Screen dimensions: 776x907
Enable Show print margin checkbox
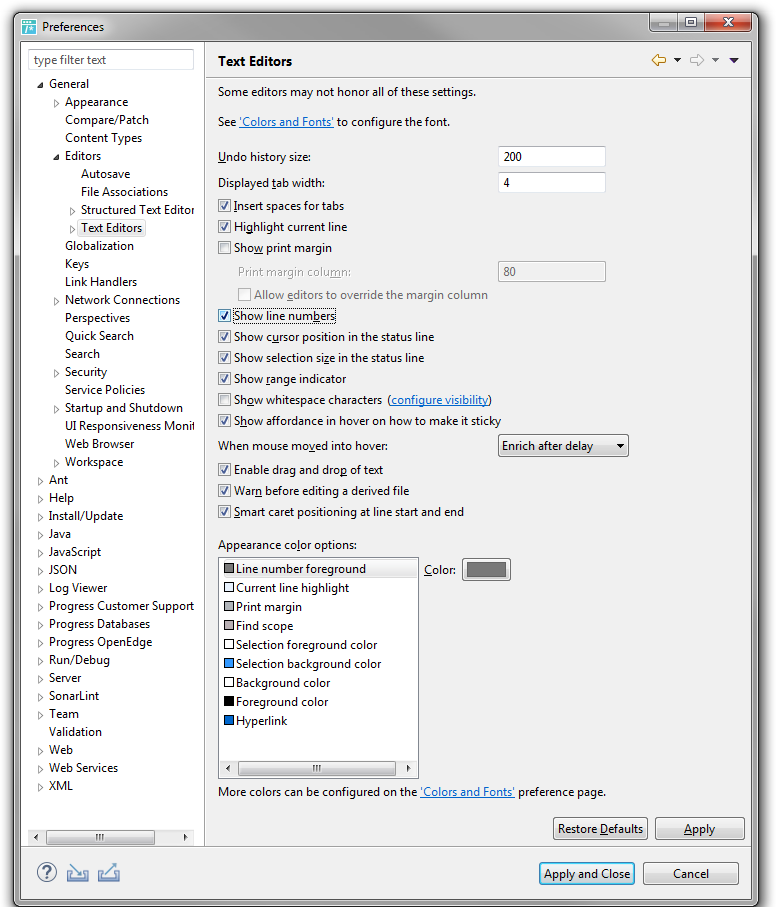click(x=224, y=248)
